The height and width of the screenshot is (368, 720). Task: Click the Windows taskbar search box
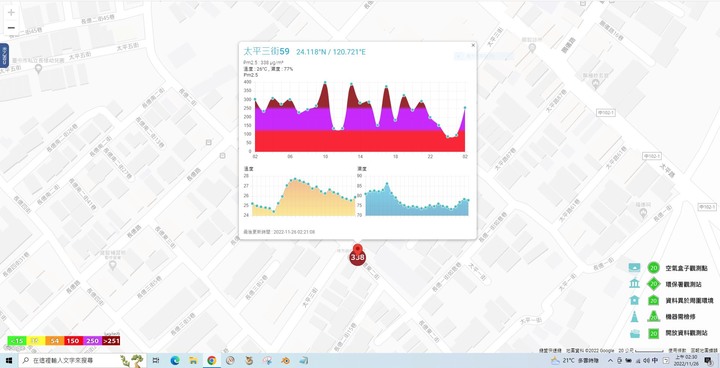pos(82,361)
